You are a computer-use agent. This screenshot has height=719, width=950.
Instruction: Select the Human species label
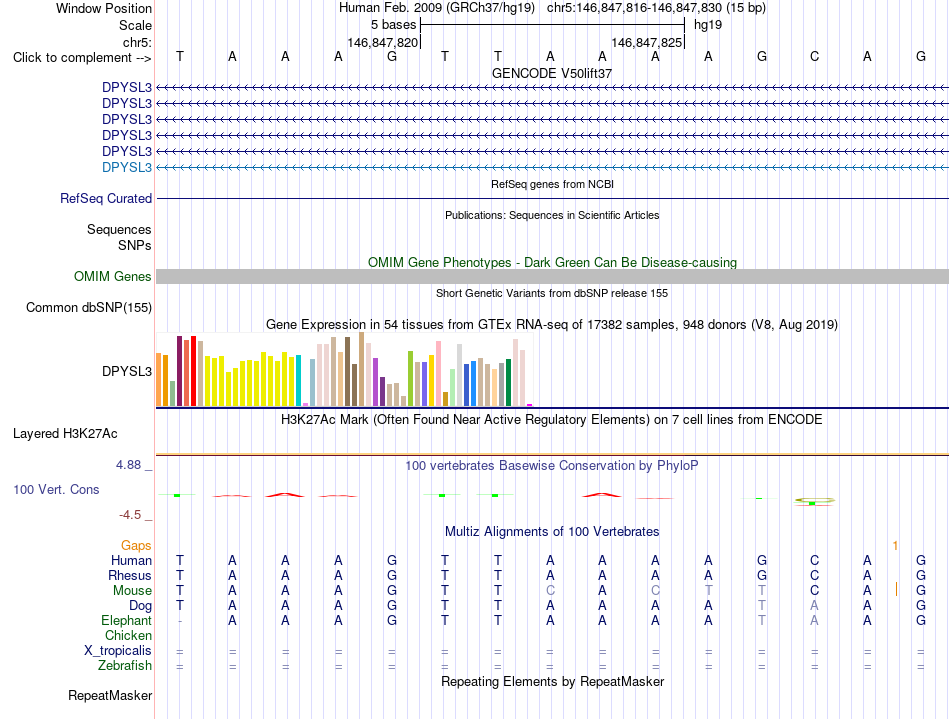click(131, 560)
